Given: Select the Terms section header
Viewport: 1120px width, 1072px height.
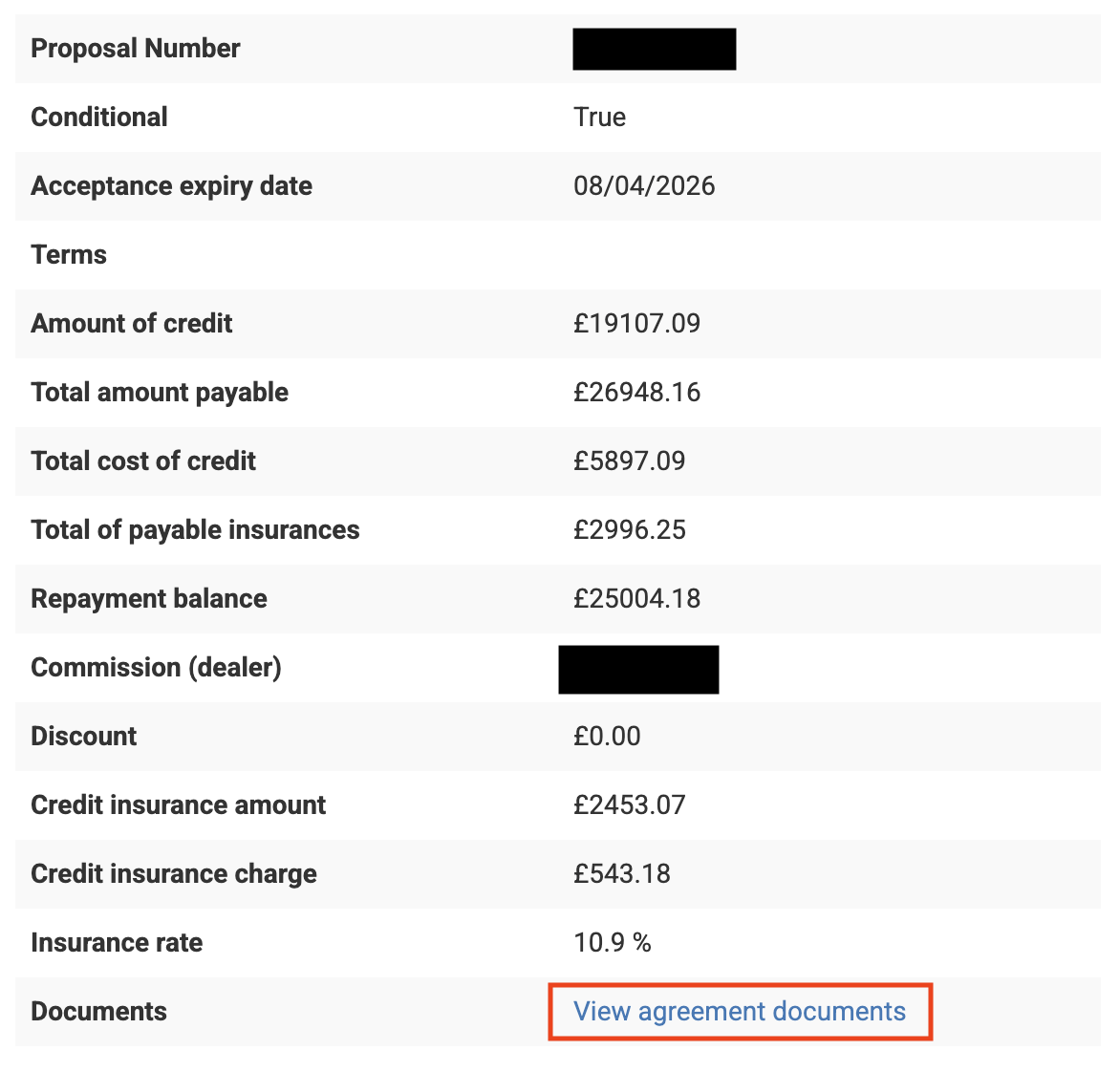Looking at the screenshot, I should click(x=68, y=254).
